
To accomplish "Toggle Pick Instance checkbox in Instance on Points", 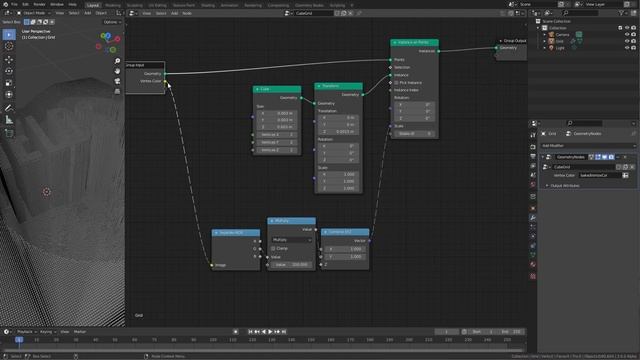I will coord(396,82).
